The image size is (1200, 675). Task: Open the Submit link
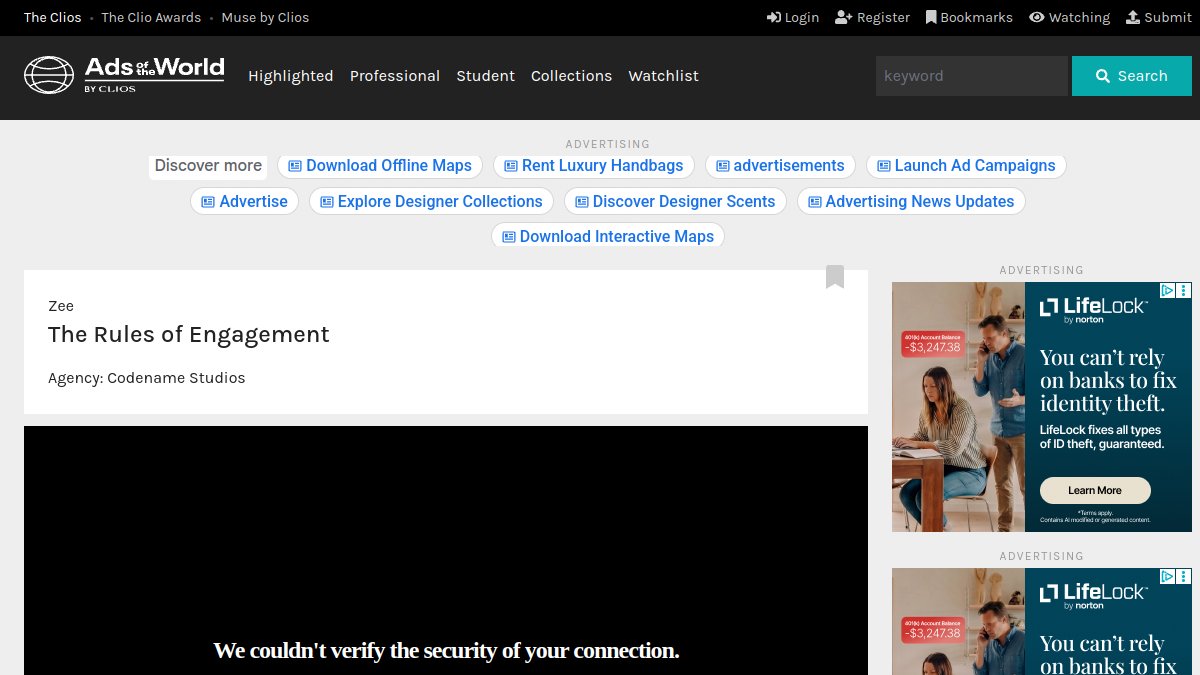pos(1159,17)
